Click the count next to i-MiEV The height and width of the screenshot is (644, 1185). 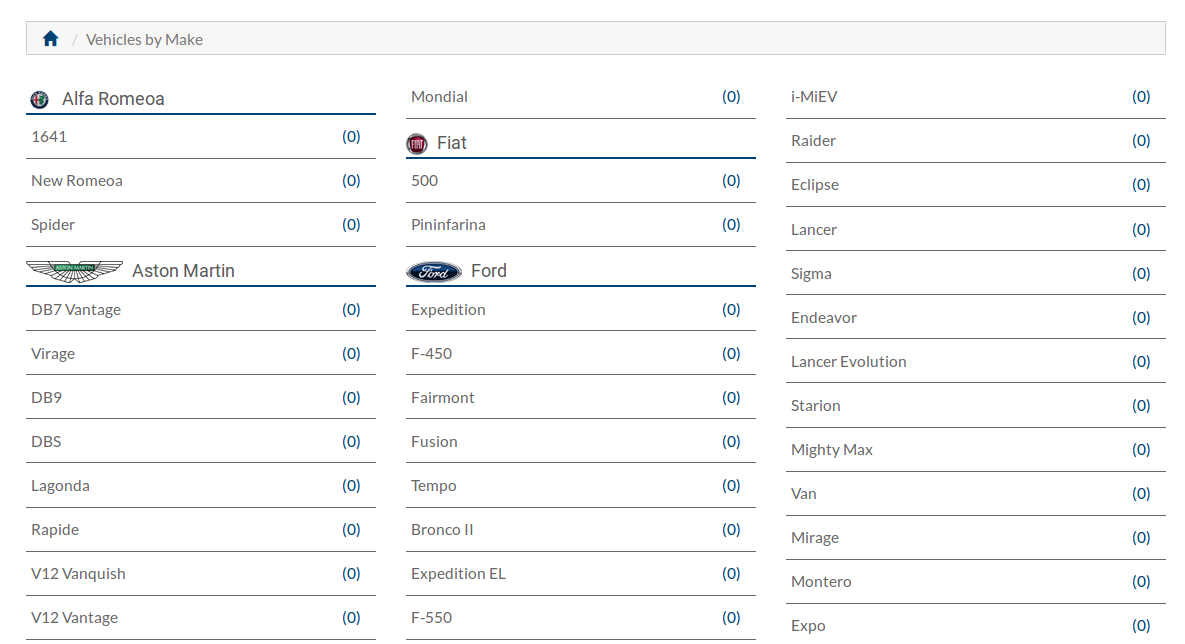pos(1140,97)
